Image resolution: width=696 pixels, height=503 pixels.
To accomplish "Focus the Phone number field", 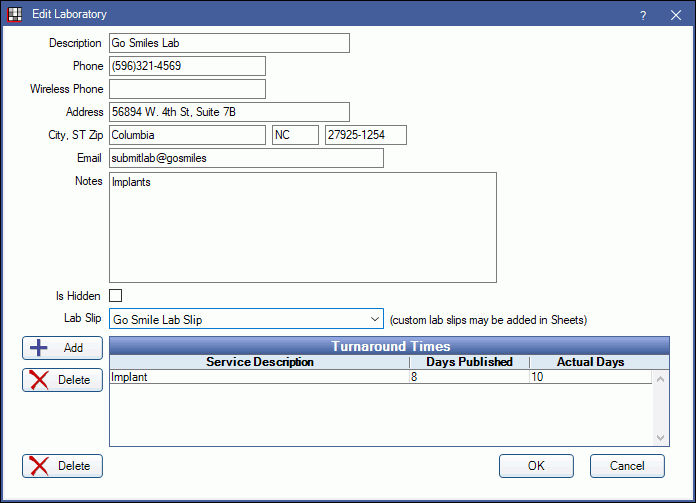I will tap(187, 66).
